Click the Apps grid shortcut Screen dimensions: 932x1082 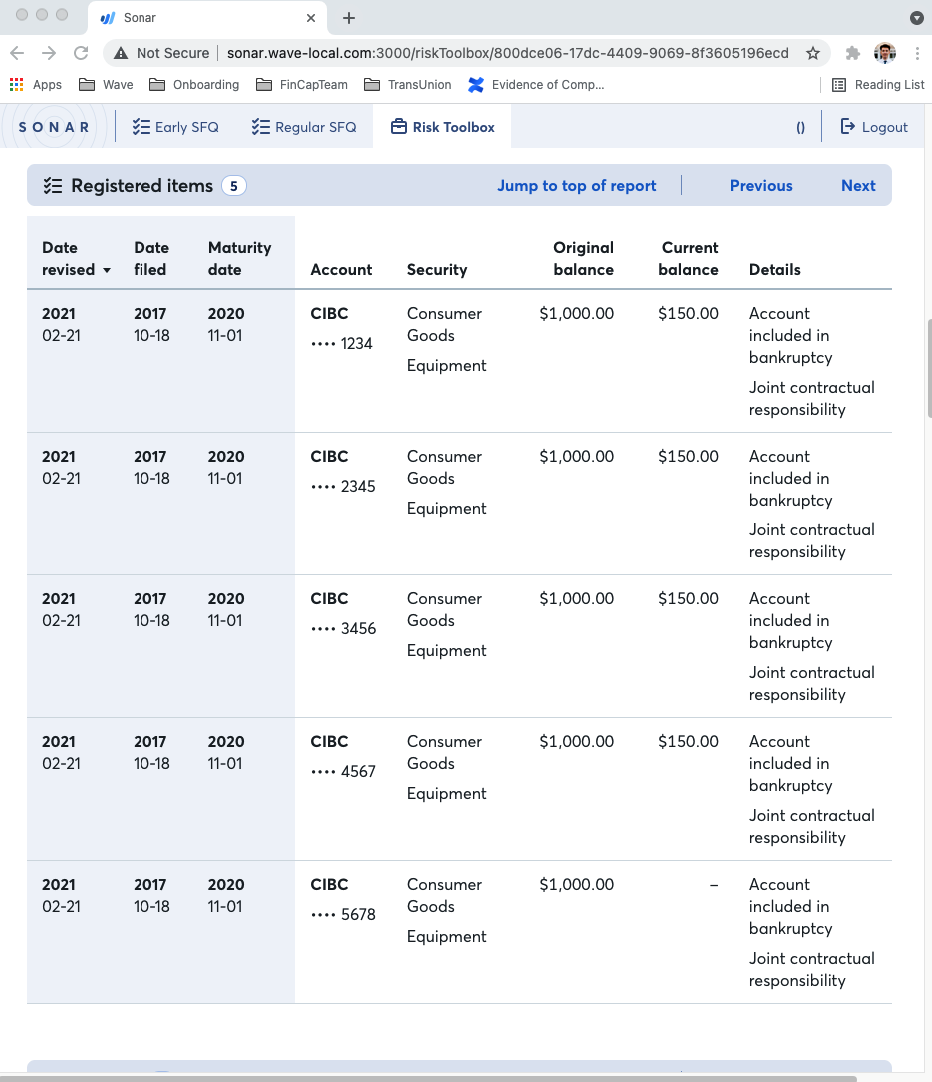click(x=36, y=85)
